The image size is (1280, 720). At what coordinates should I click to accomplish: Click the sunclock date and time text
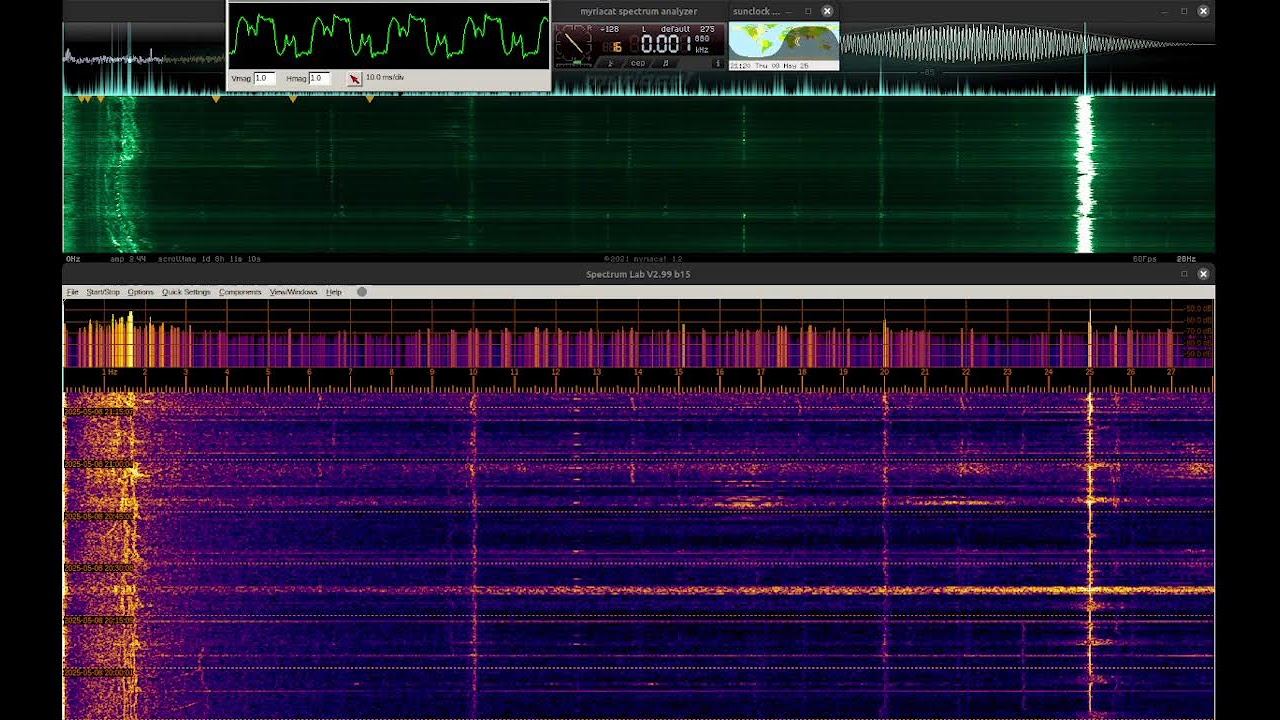(769, 65)
